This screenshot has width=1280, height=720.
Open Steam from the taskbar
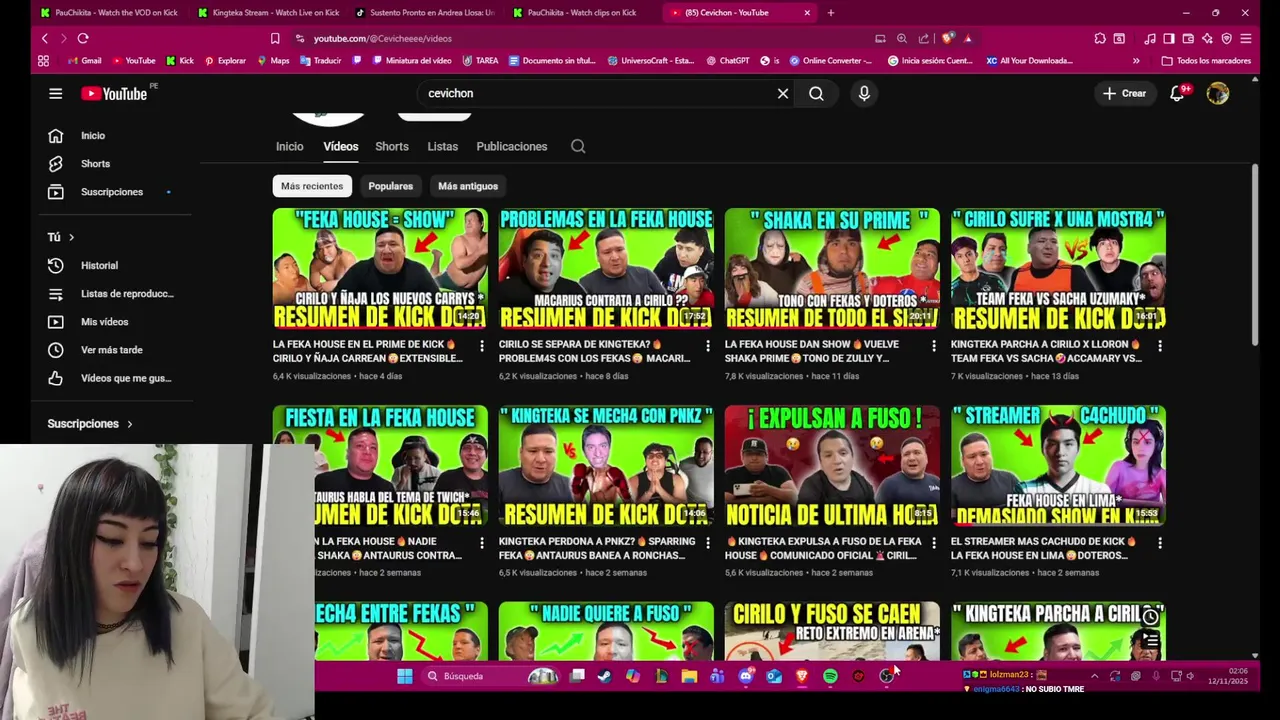[604, 676]
